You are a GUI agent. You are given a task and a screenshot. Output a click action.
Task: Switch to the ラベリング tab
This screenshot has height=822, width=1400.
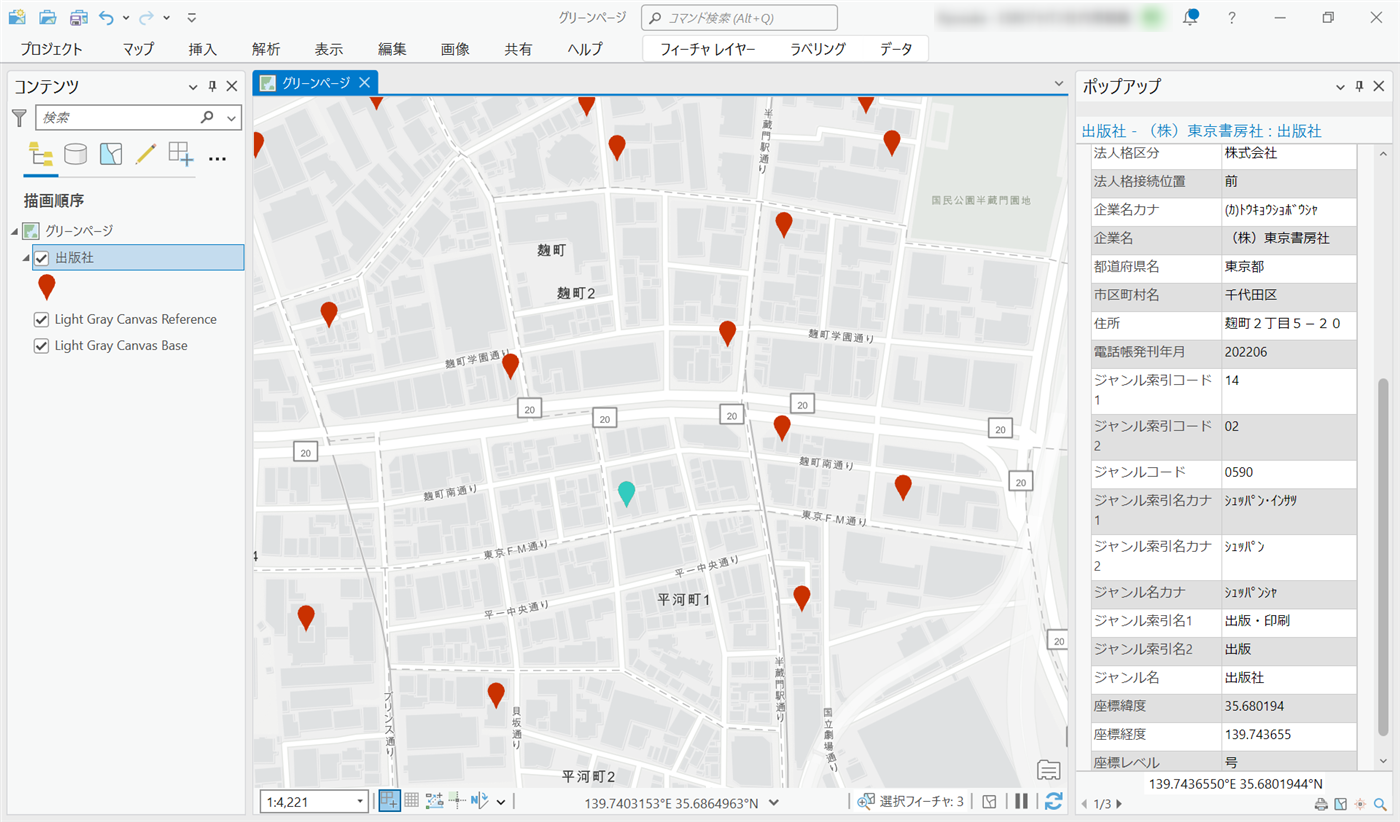817,49
